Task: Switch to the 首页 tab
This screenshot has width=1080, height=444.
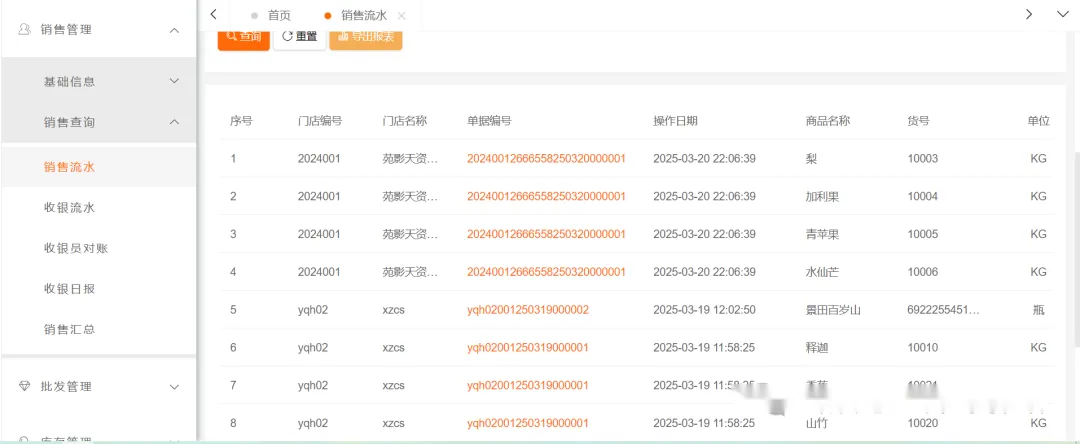Action: pyautogui.click(x=279, y=15)
